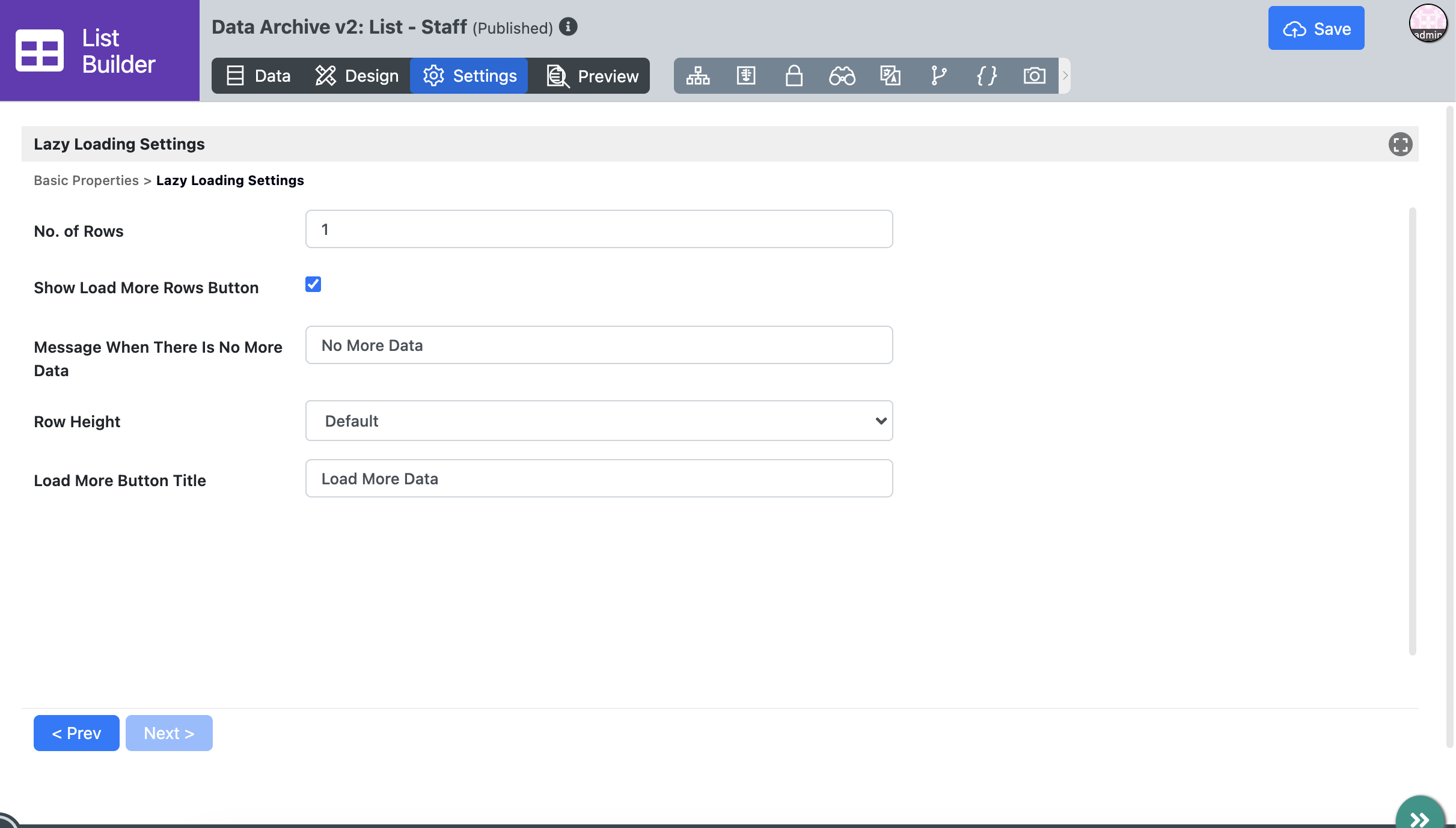Open the Preview tab

click(x=593, y=76)
